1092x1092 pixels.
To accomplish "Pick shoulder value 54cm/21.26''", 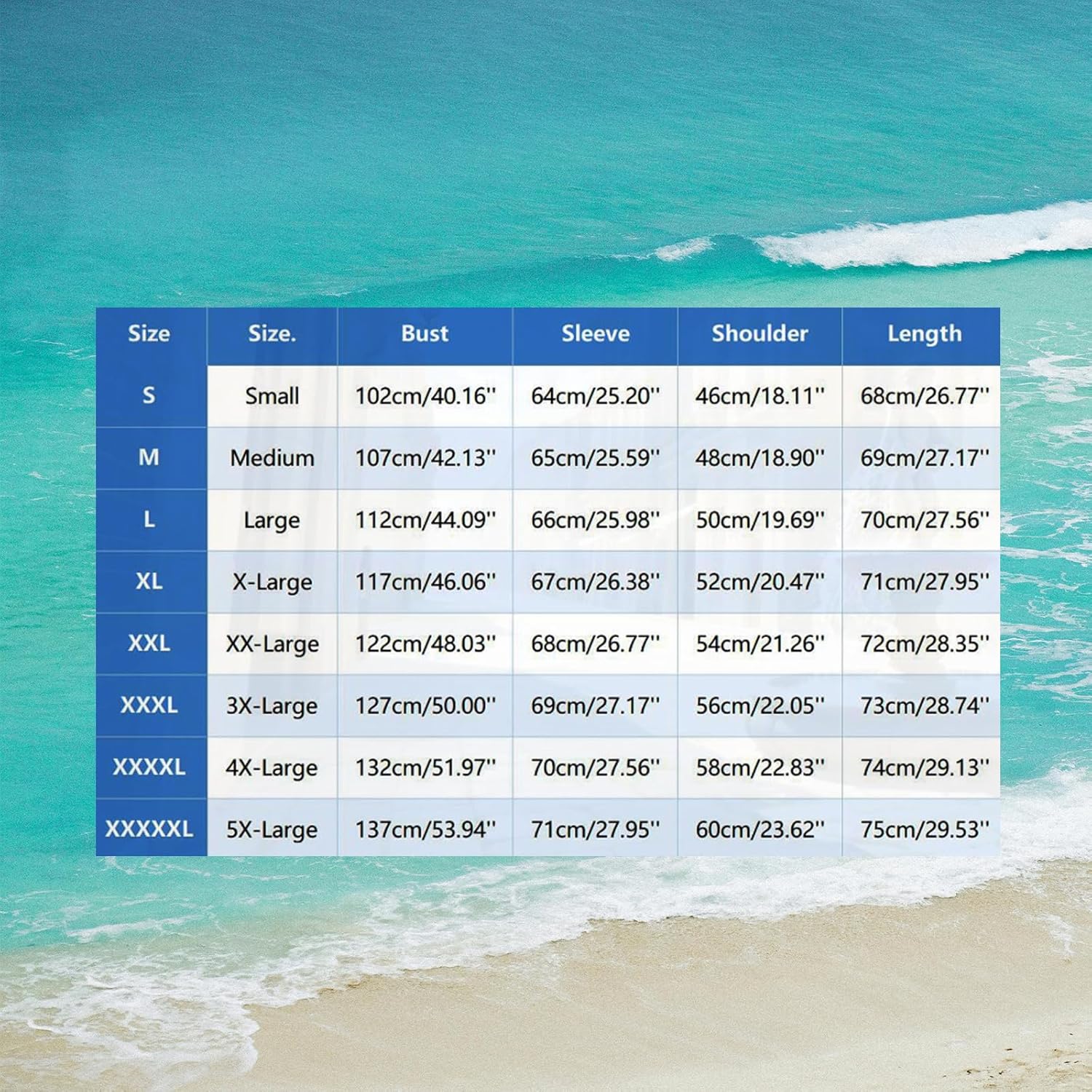I will tap(760, 644).
